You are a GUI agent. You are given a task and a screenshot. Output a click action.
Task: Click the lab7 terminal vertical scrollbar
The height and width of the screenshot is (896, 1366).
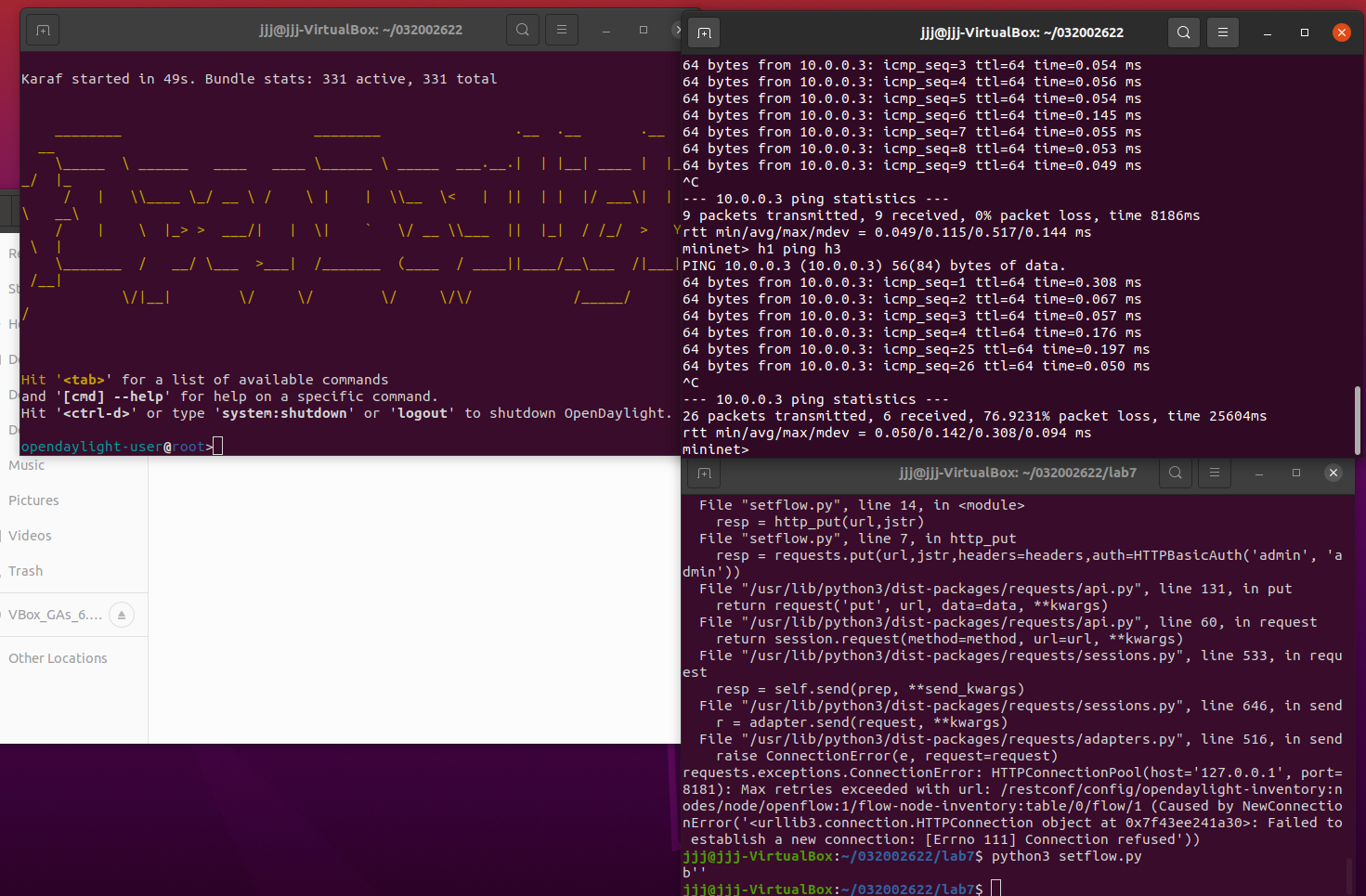[1349, 876]
